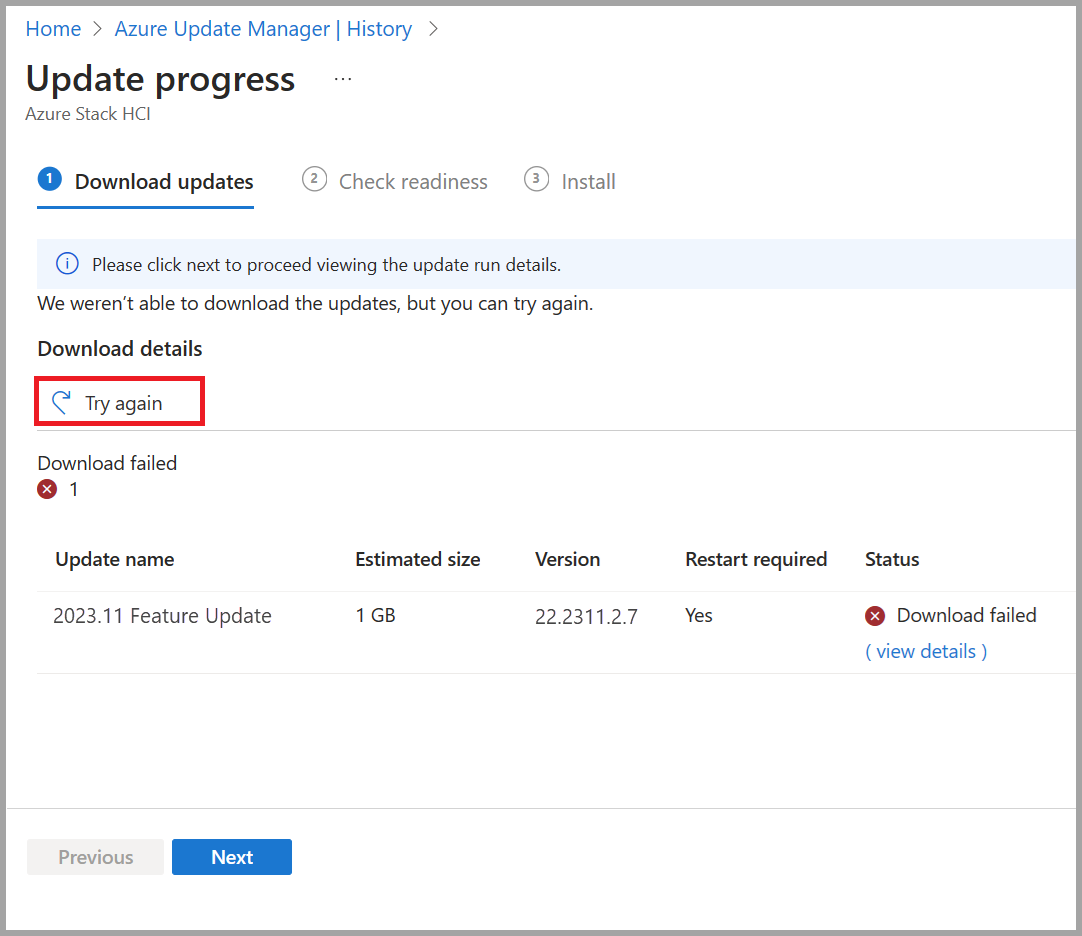
Task: Click the Next button
Action: coord(232,857)
